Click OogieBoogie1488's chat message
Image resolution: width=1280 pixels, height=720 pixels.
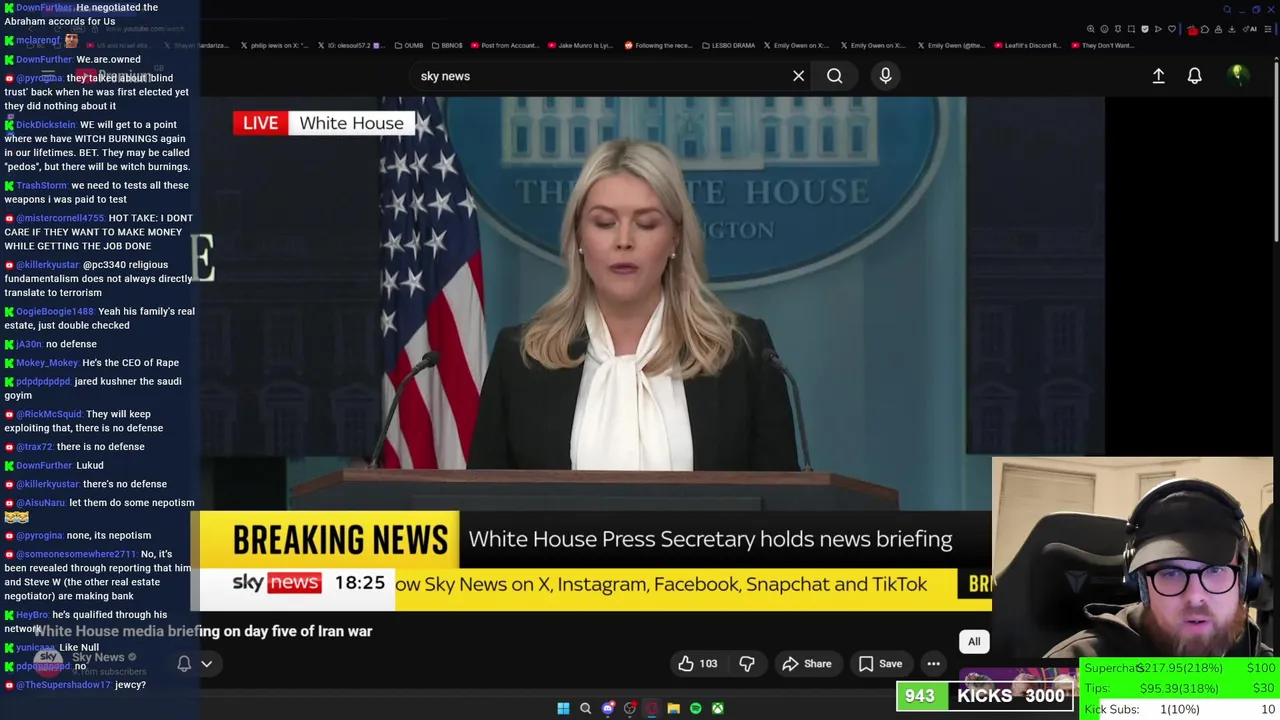(x=99, y=318)
